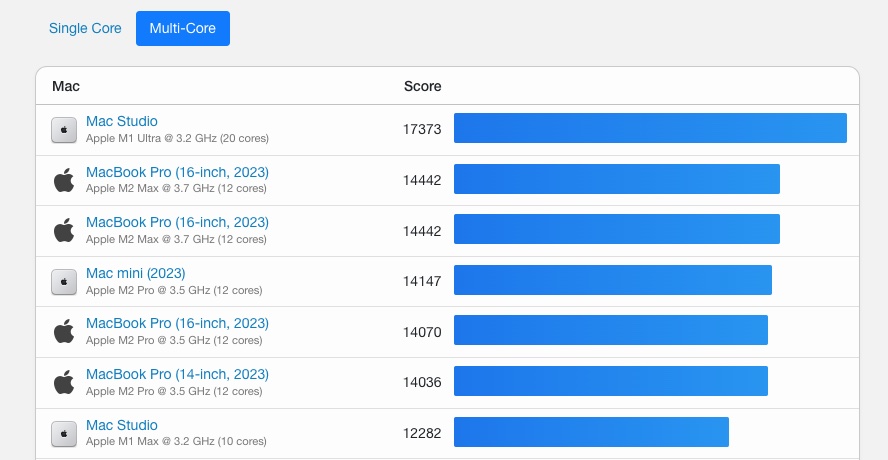
Task: Open the Mac mini (2023) link
Action: [x=135, y=273]
